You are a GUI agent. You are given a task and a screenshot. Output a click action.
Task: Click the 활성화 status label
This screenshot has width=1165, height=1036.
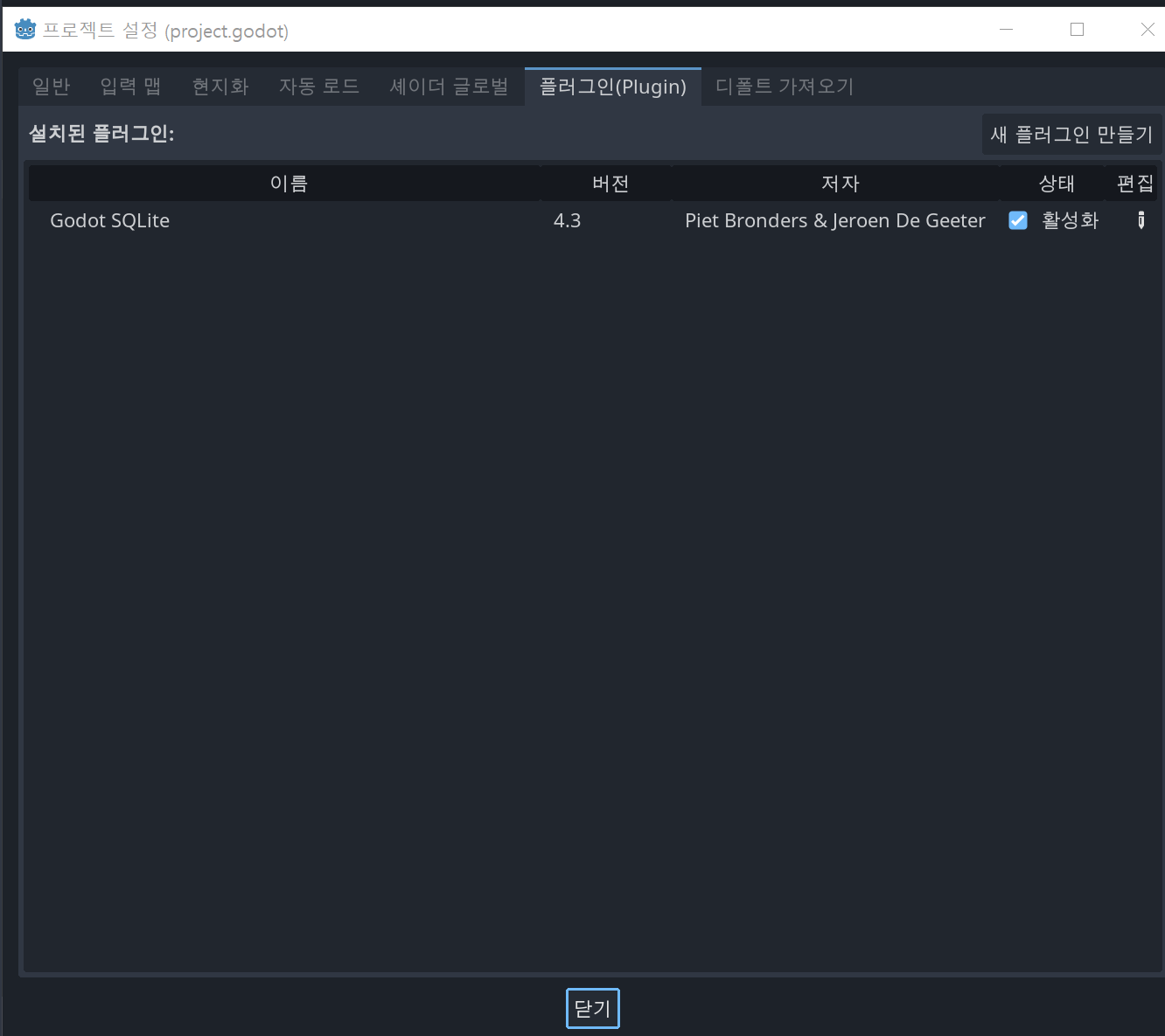pyautogui.click(x=1071, y=220)
